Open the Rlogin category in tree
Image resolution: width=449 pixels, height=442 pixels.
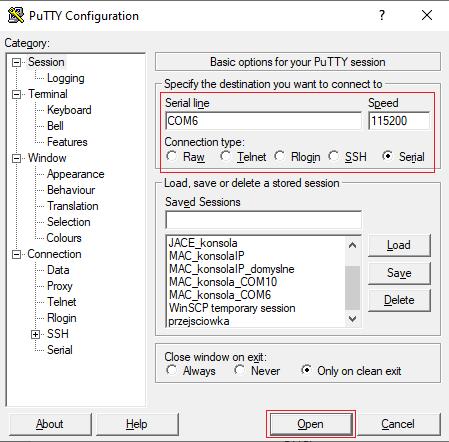pyautogui.click(x=62, y=318)
